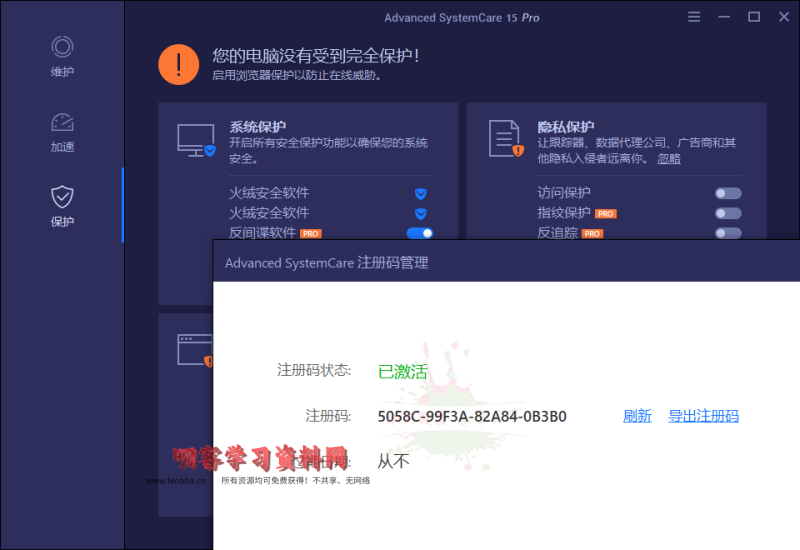The width and height of the screenshot is (800, 550).
Task: Open the hamburger options menu
Action: [694, 17]
